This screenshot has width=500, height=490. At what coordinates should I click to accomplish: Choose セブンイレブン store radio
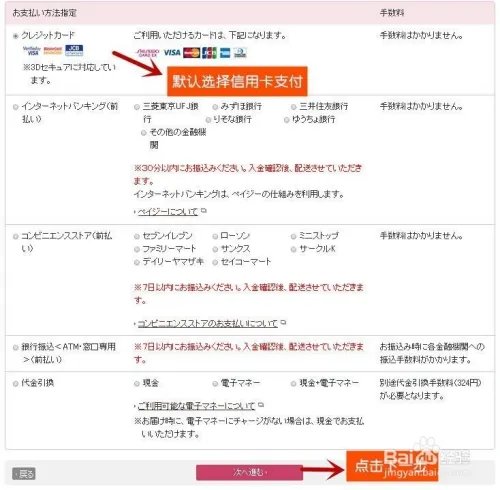coord(137,236)
